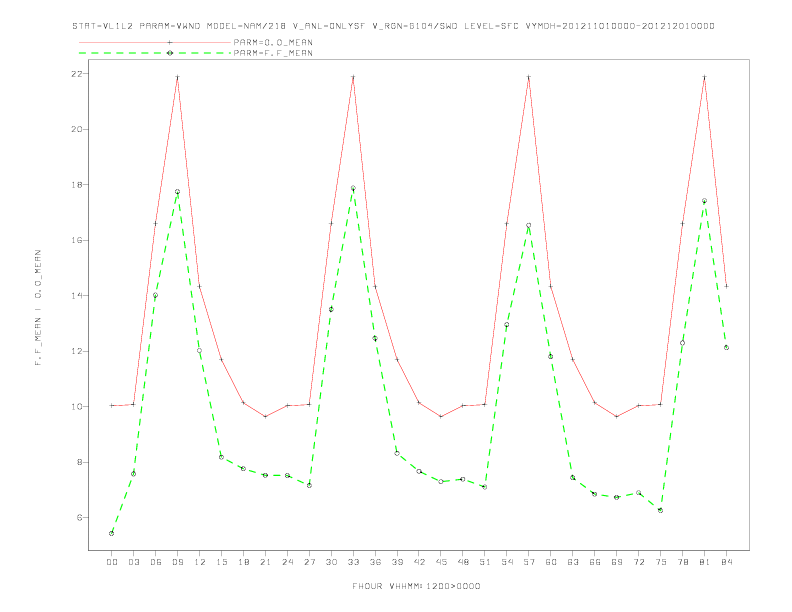
Task: Click x-axis tick label 24
Action: point(287,562)
